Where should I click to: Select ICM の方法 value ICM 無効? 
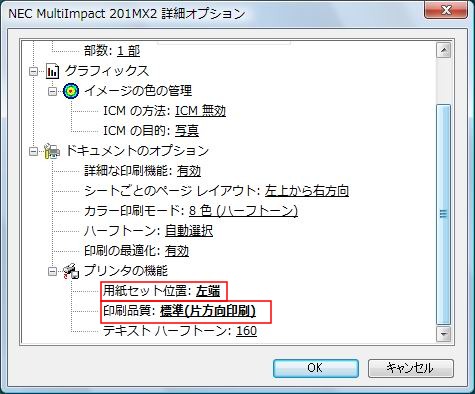pyautogui.click(x=200, y=111)
